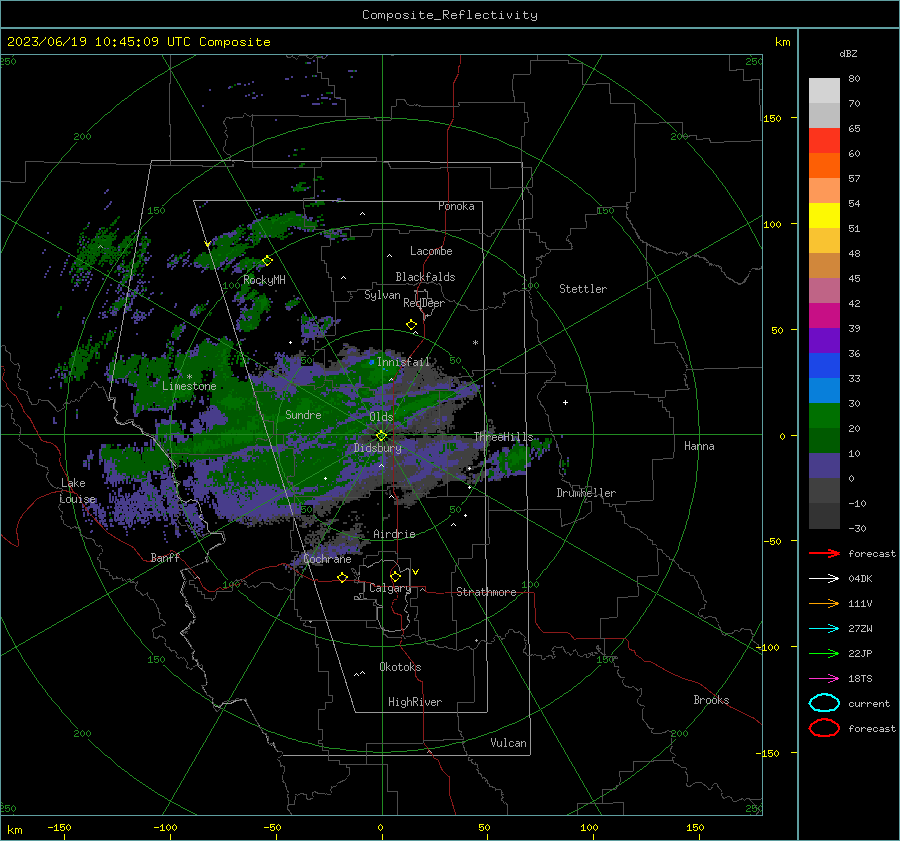Click the Calgary city label

pyautogui.click(x=390, y=588)
